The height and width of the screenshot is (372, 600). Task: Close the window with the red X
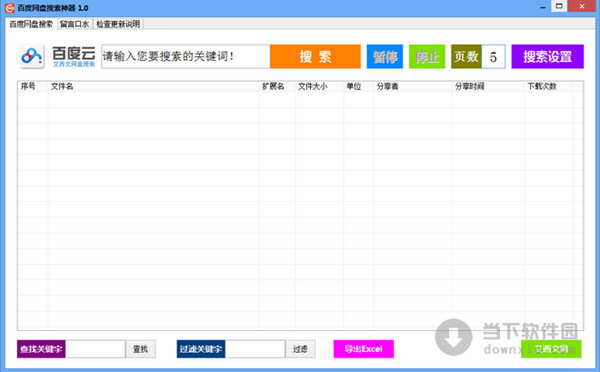tap(582, 6)
